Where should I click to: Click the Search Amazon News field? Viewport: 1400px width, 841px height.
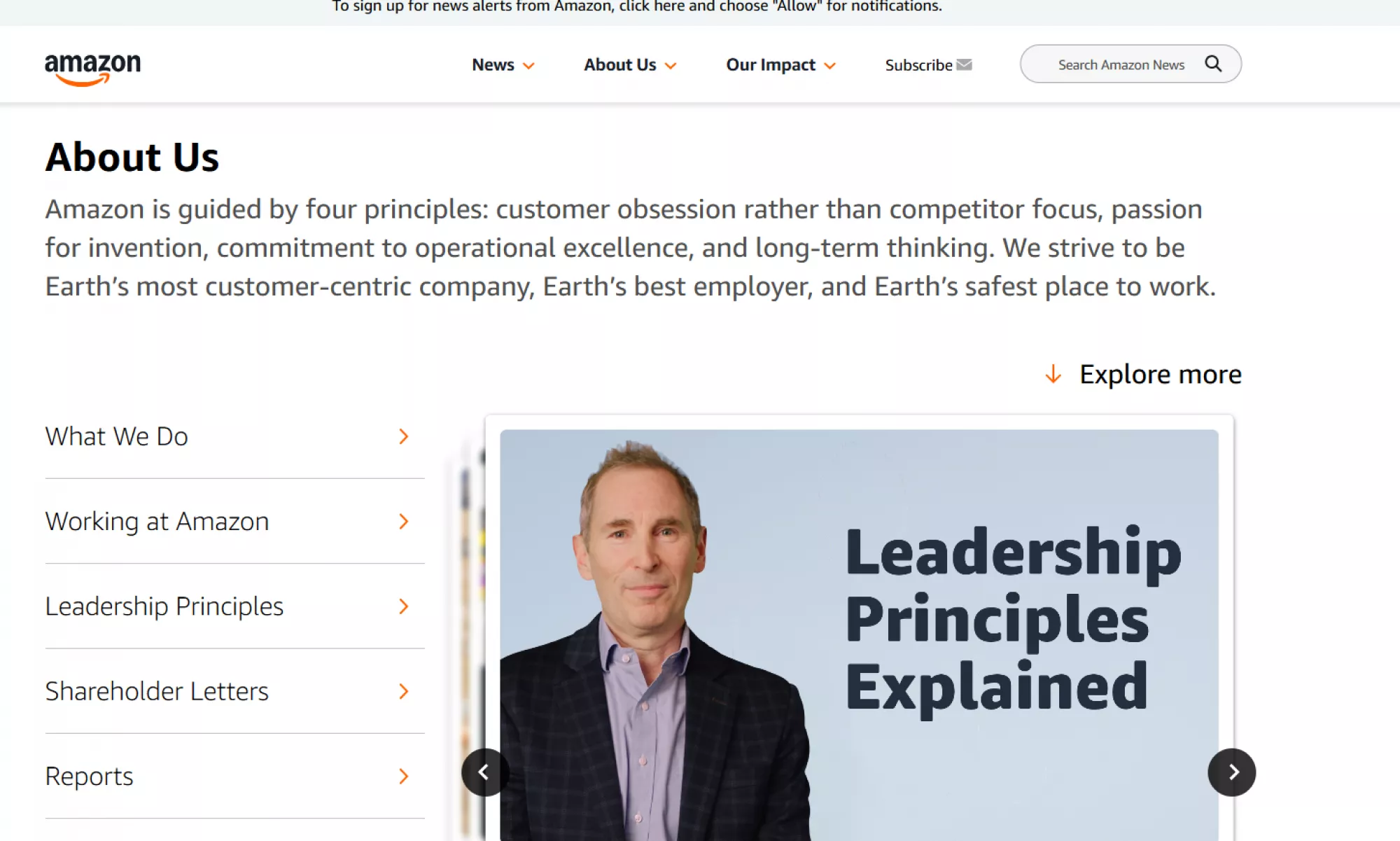pyautogui.click(x=1121, y=65)
